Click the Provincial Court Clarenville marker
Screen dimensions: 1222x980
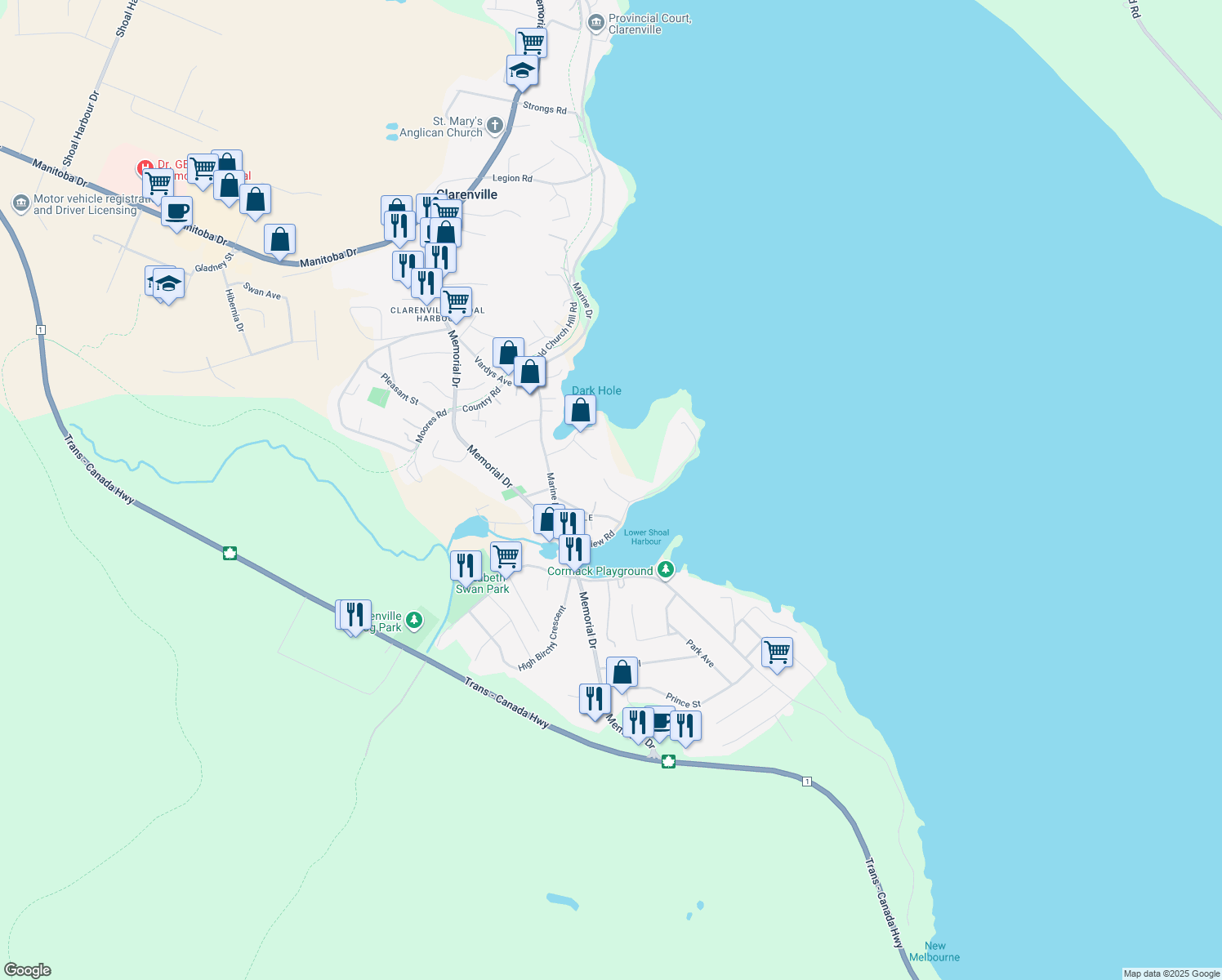coord(596,23)
